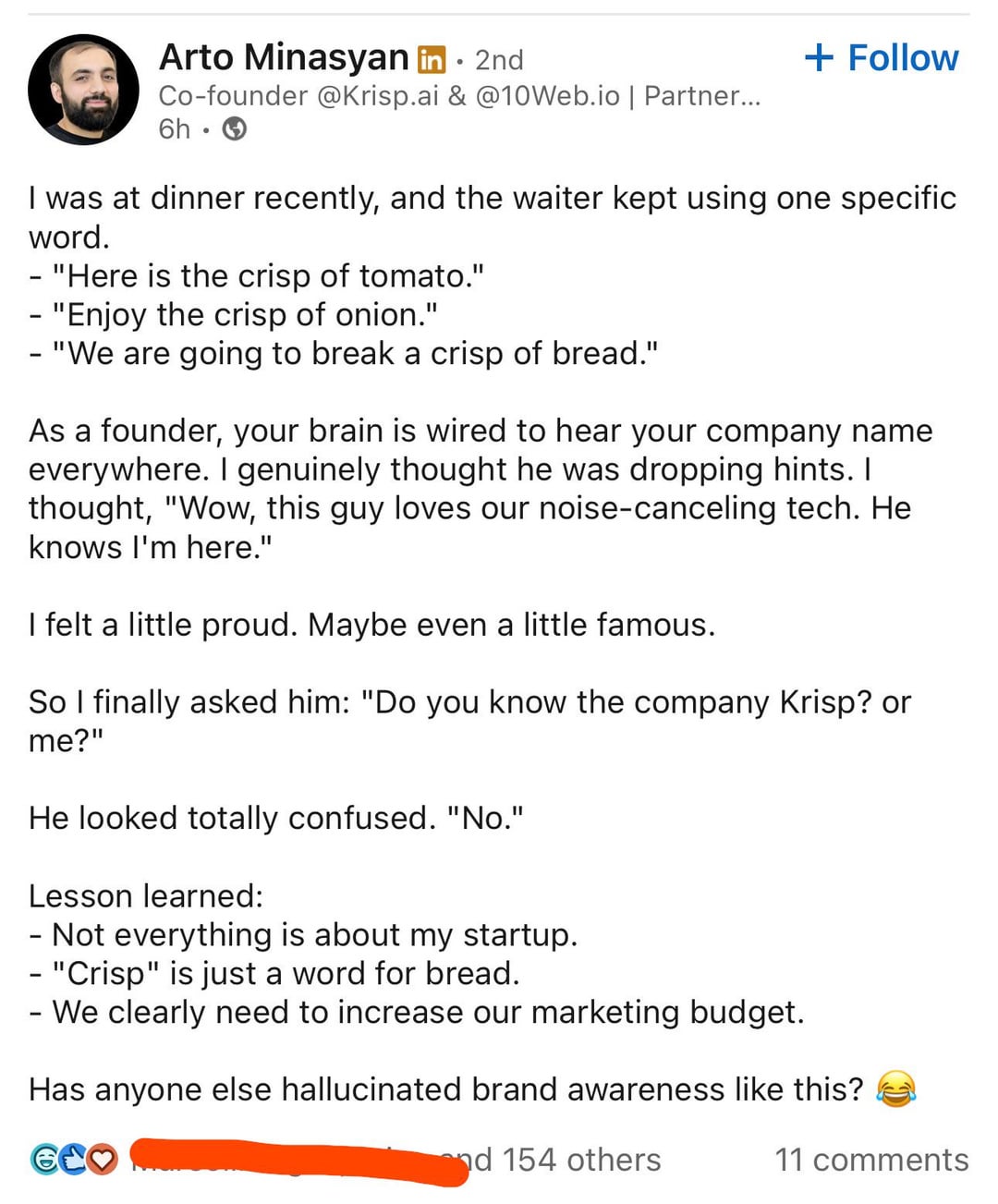This screenshot has width=998, height=1204.
Task: Click the "Has anyone else hallucinated" closing question
Action: tap(445, 1089)
